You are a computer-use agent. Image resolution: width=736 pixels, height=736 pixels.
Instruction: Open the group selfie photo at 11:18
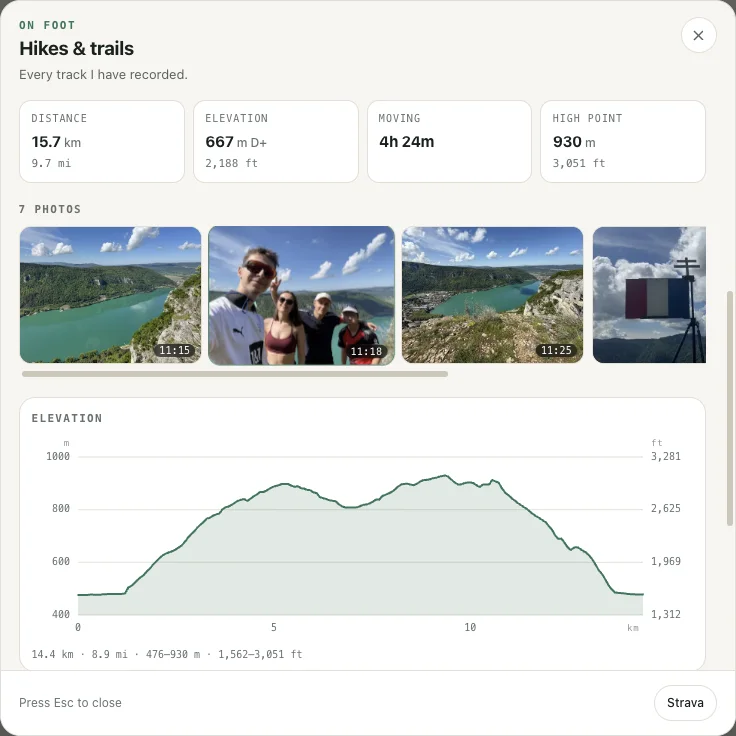[301, 295]
